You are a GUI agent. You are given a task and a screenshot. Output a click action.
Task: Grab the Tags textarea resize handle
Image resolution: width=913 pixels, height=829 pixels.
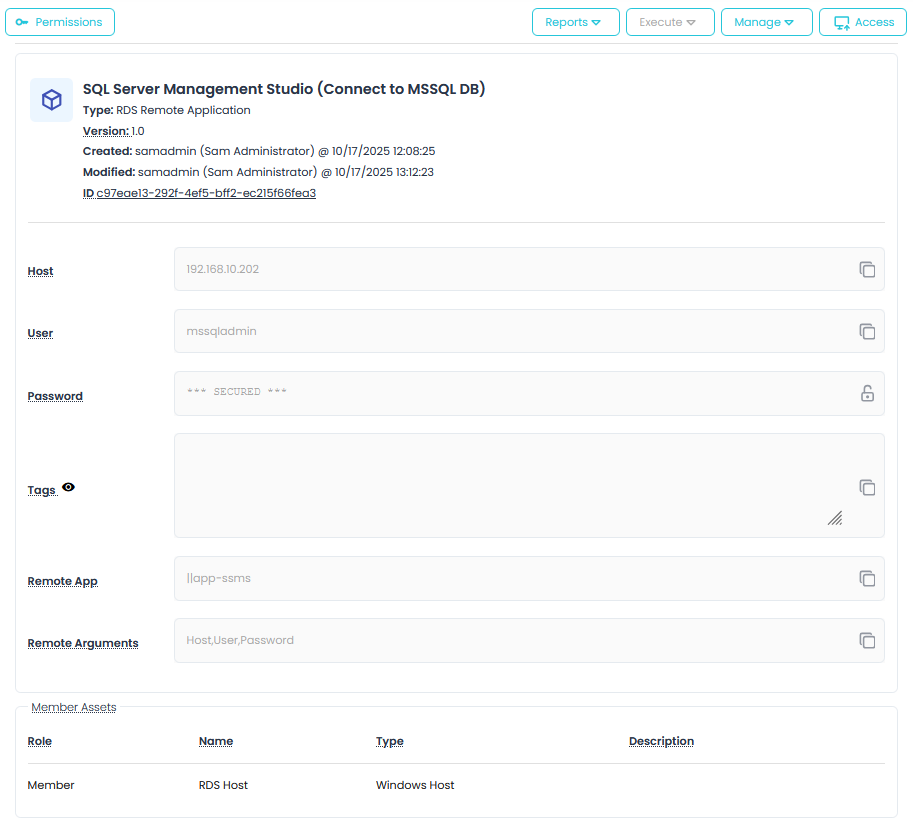click(x=834, y=517)
